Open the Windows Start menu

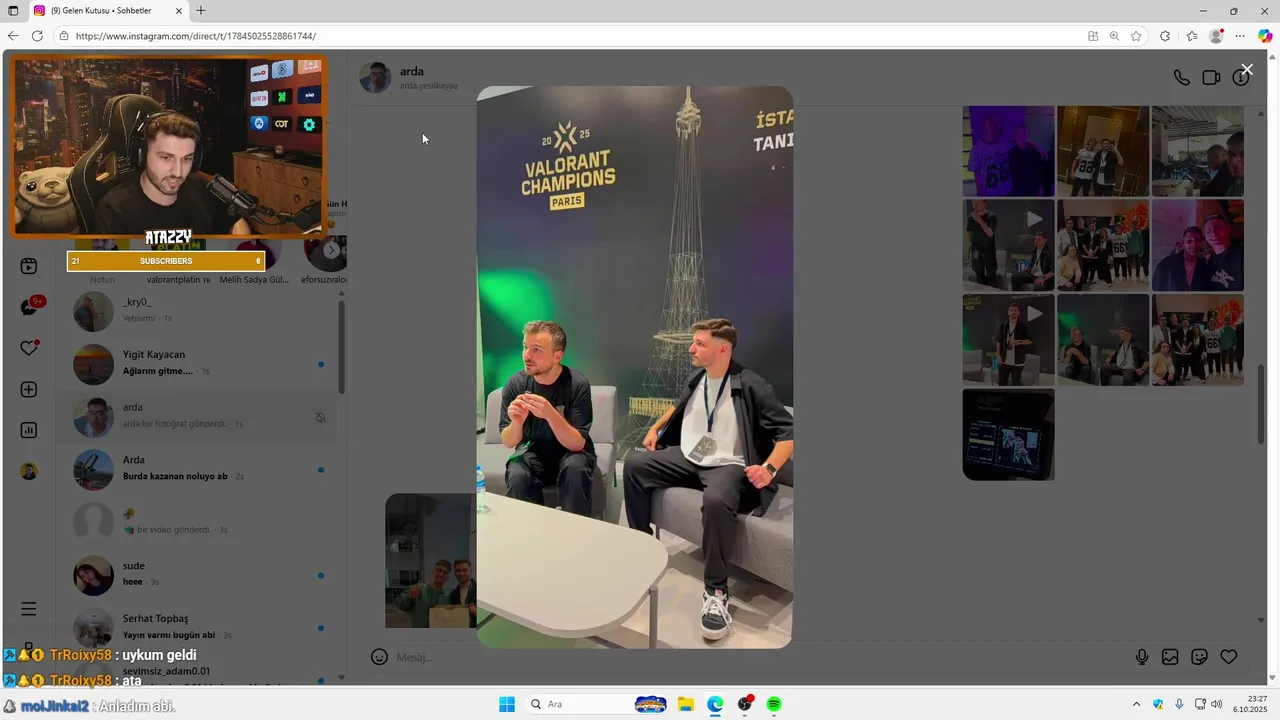[507, 704]
